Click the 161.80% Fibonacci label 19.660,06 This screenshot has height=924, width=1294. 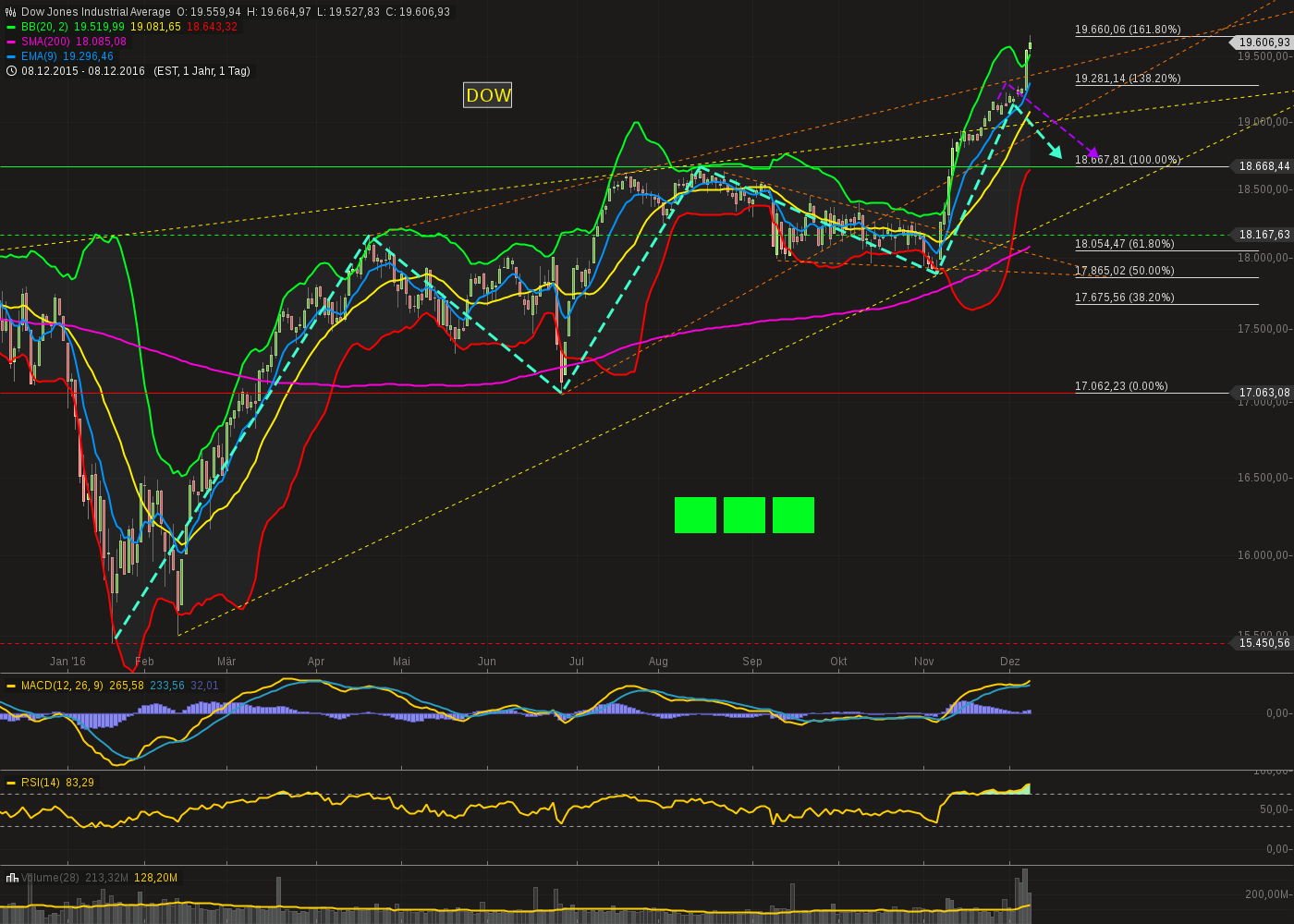[x=1128, y=30]
